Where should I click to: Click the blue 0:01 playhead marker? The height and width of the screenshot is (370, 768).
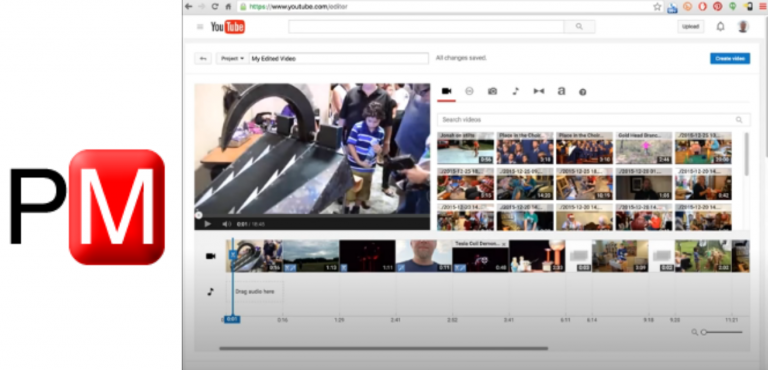tap(232, 320)
